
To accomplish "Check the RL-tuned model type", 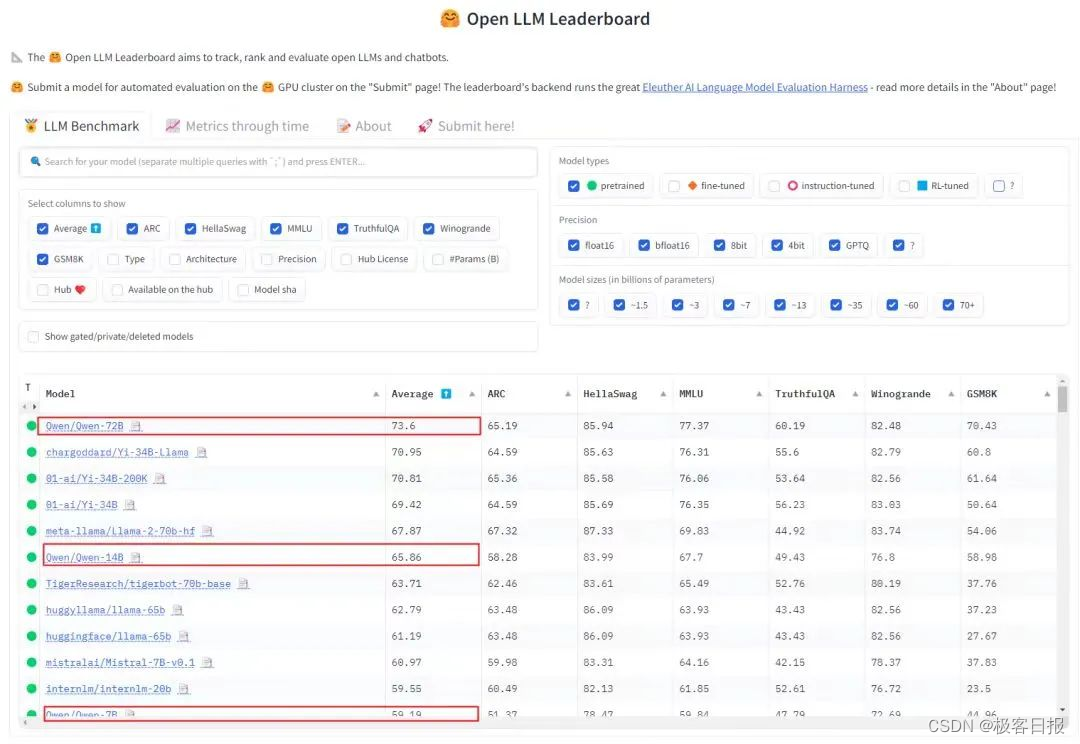I will coord(904,186).
